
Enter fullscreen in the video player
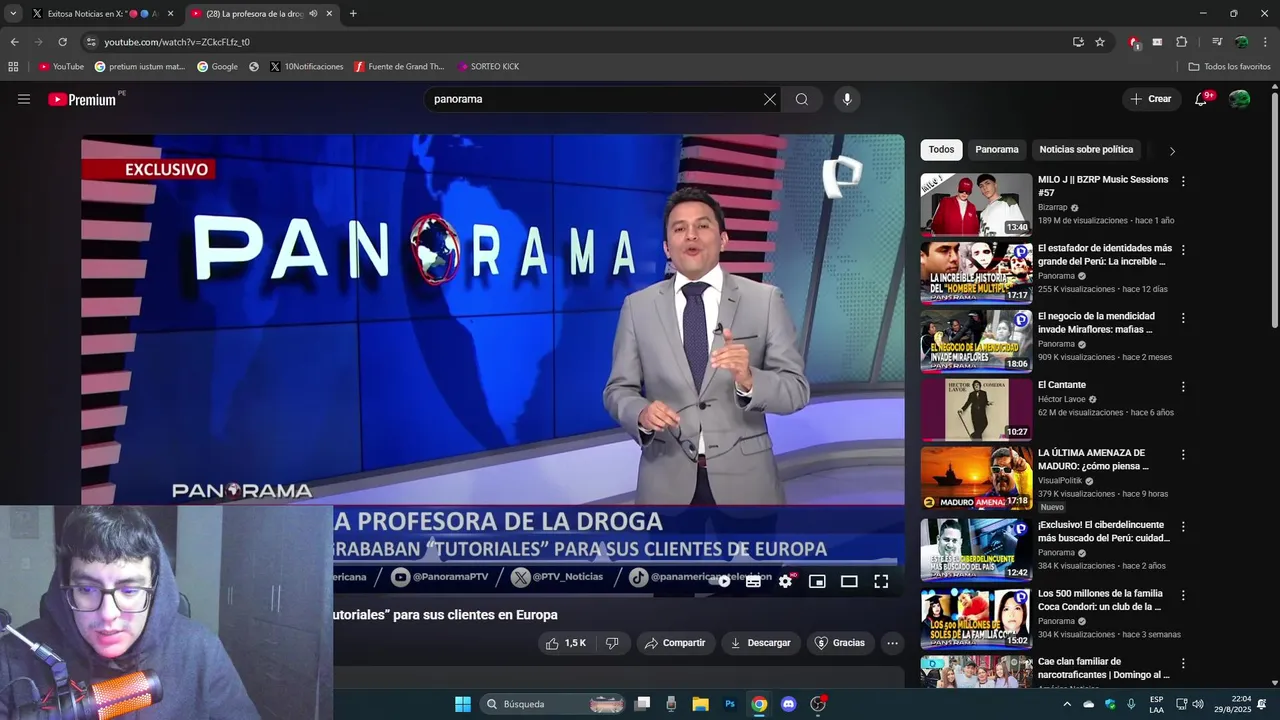click(x=881, y=581)
